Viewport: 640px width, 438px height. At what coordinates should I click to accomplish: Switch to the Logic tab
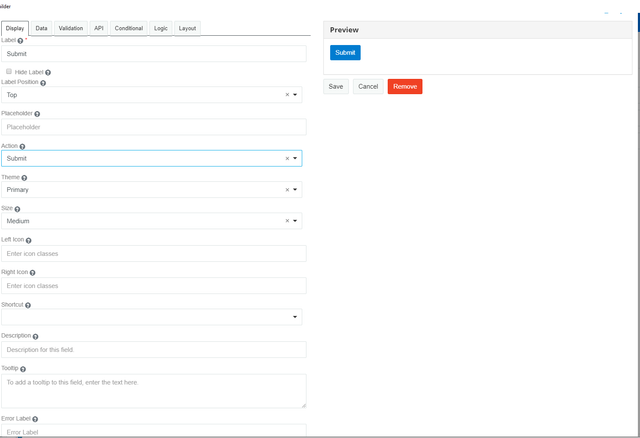161,29
